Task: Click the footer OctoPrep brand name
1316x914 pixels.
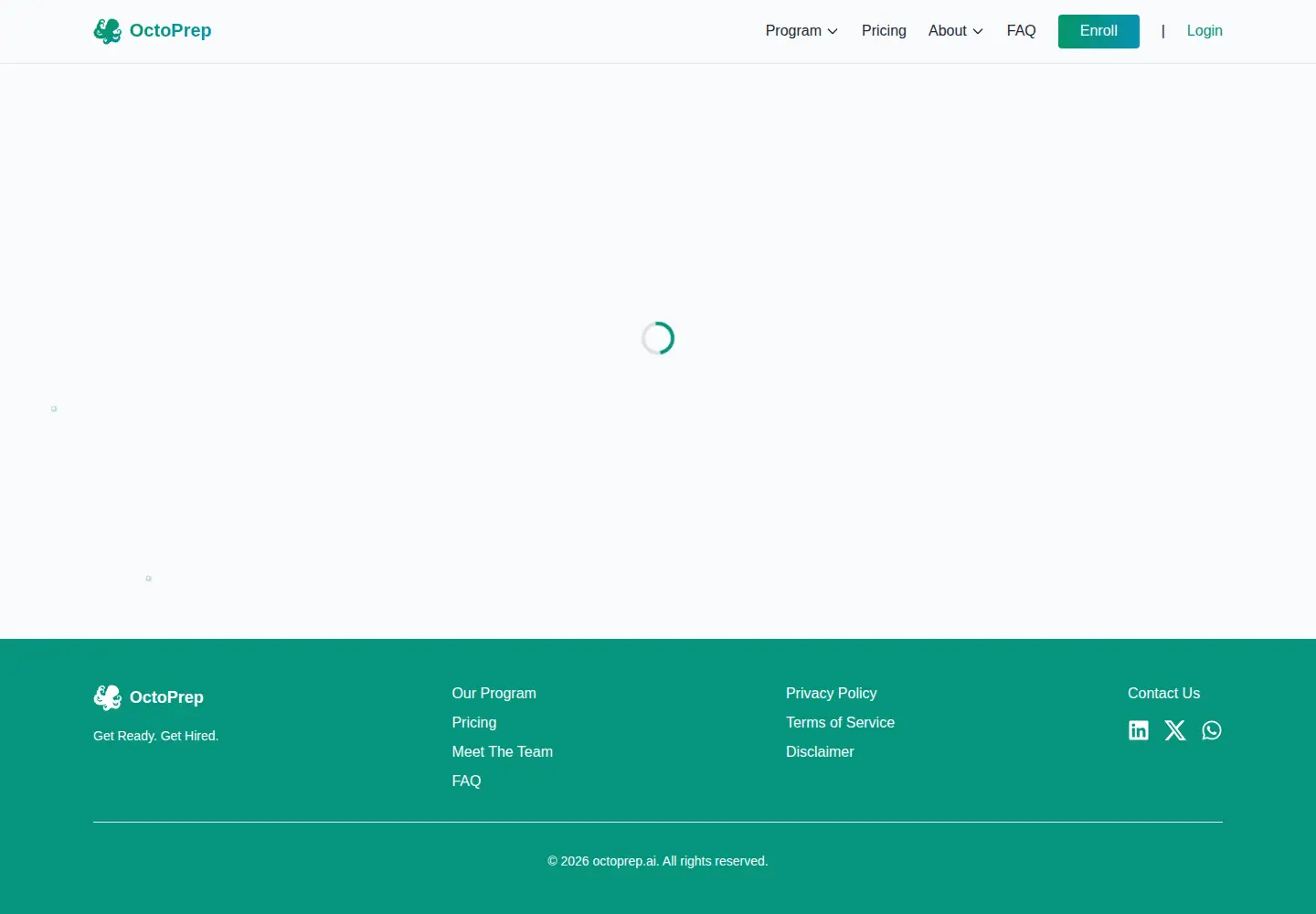Action: (x=166, y=697)
